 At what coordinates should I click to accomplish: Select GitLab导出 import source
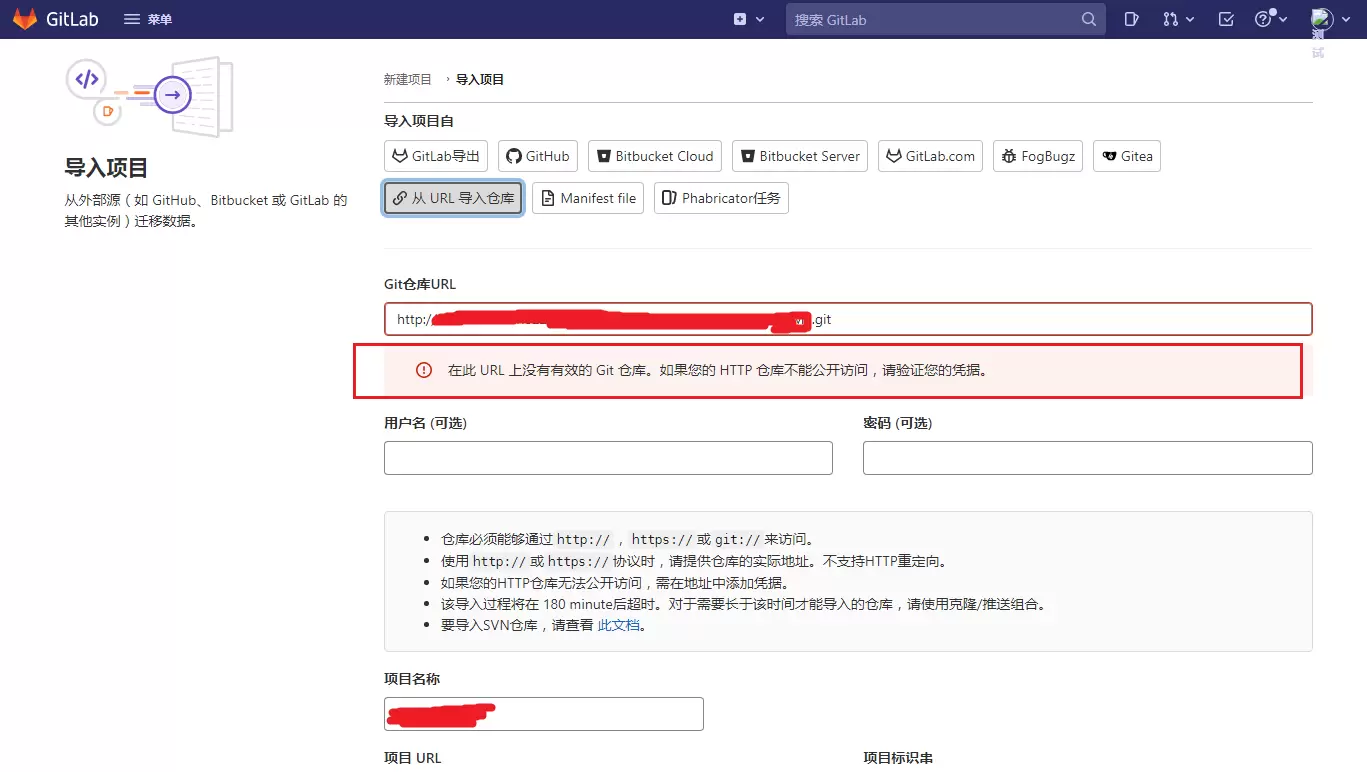click(436, 156)
